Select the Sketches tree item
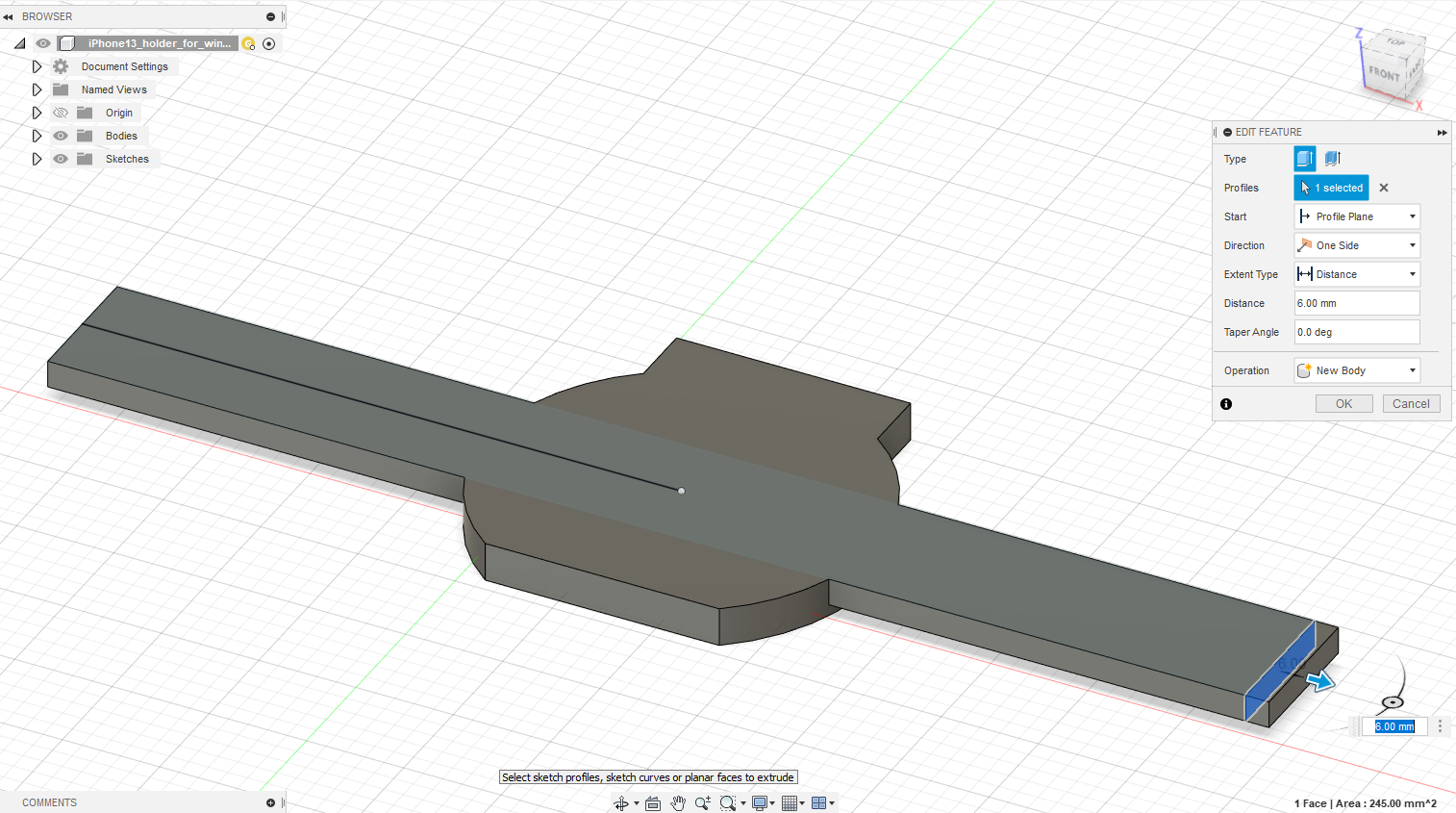The width and height of the screenshot is (1456, 813). click(x=127, y=159)
